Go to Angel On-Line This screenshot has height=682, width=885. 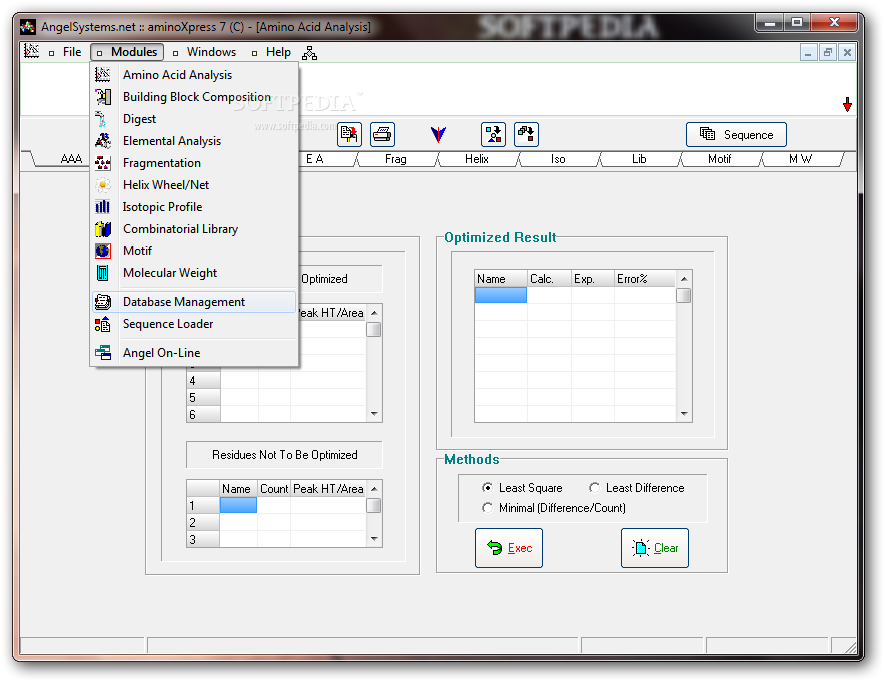194,353
